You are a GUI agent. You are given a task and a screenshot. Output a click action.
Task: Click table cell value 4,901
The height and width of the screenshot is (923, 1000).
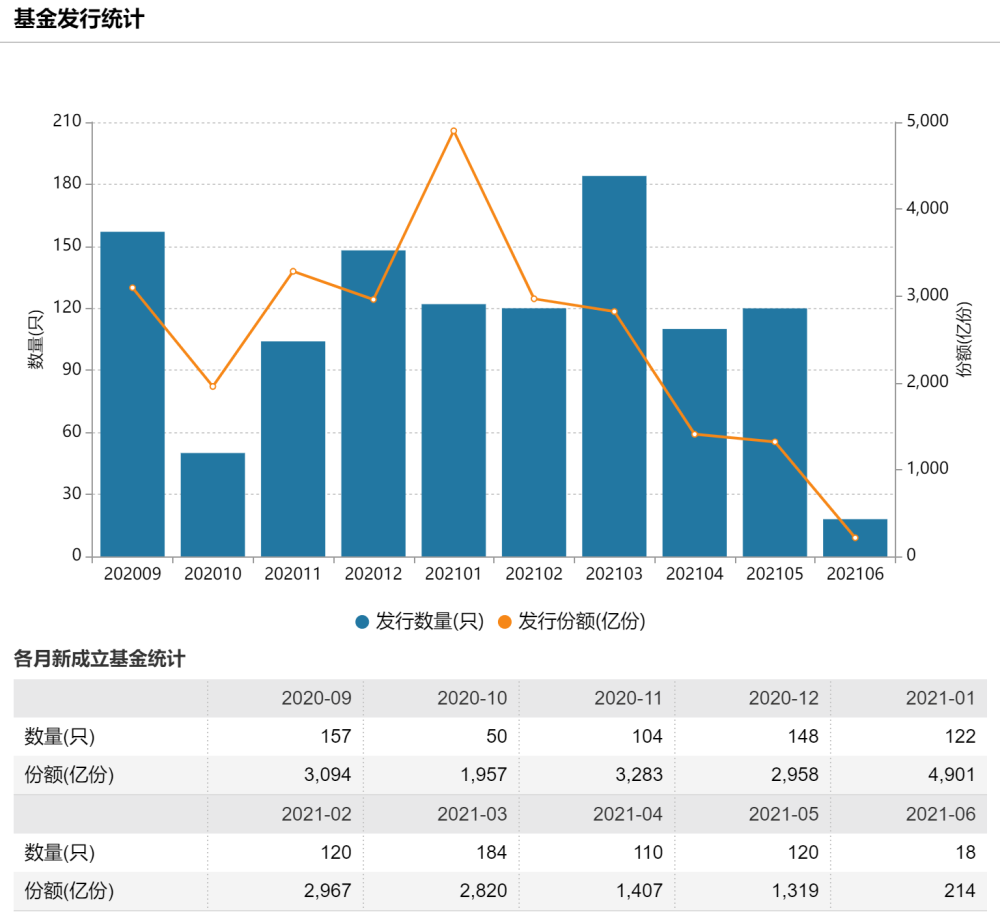click(x=952, y=775)
